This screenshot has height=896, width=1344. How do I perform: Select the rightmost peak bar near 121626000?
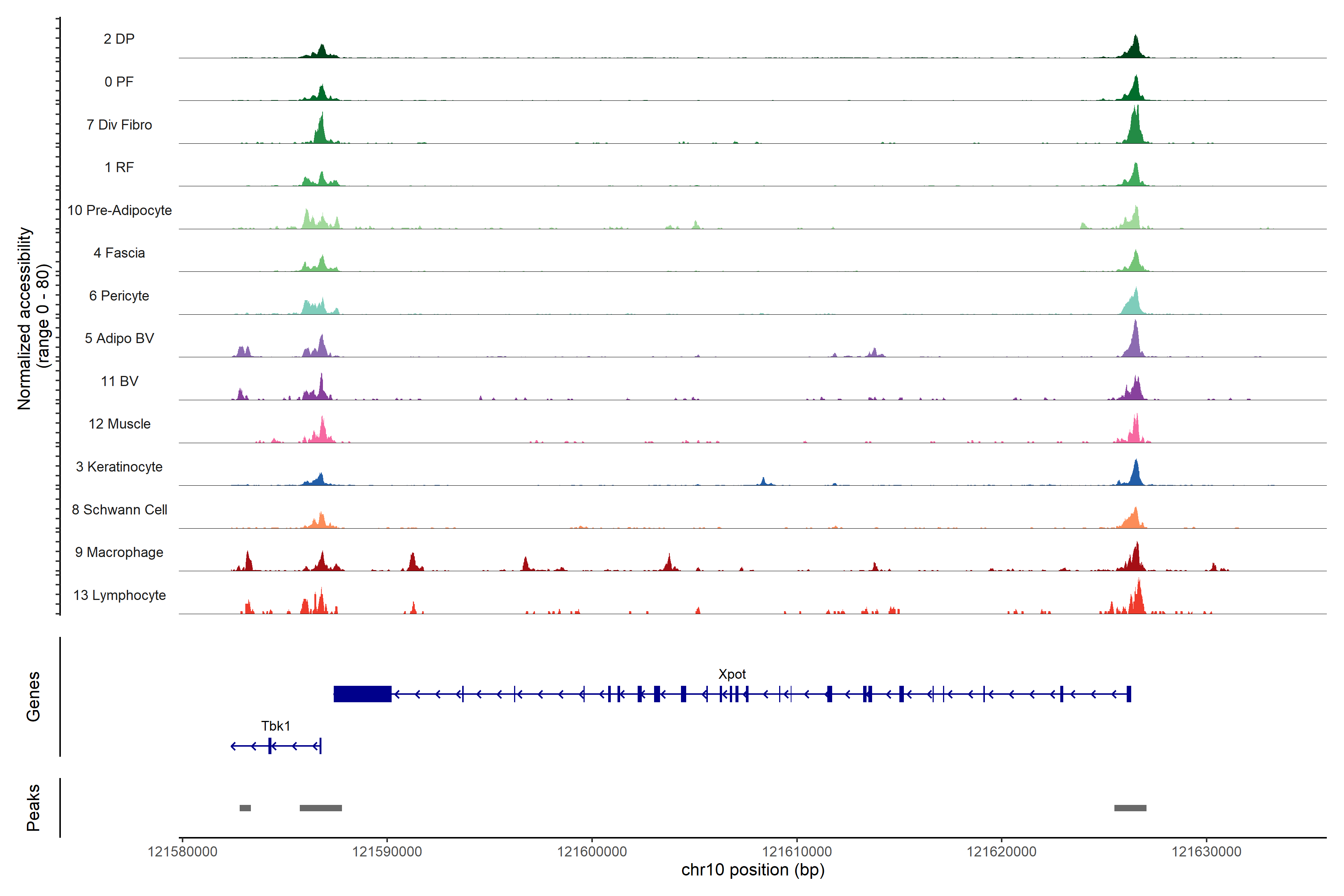(x=1130, y=808)
